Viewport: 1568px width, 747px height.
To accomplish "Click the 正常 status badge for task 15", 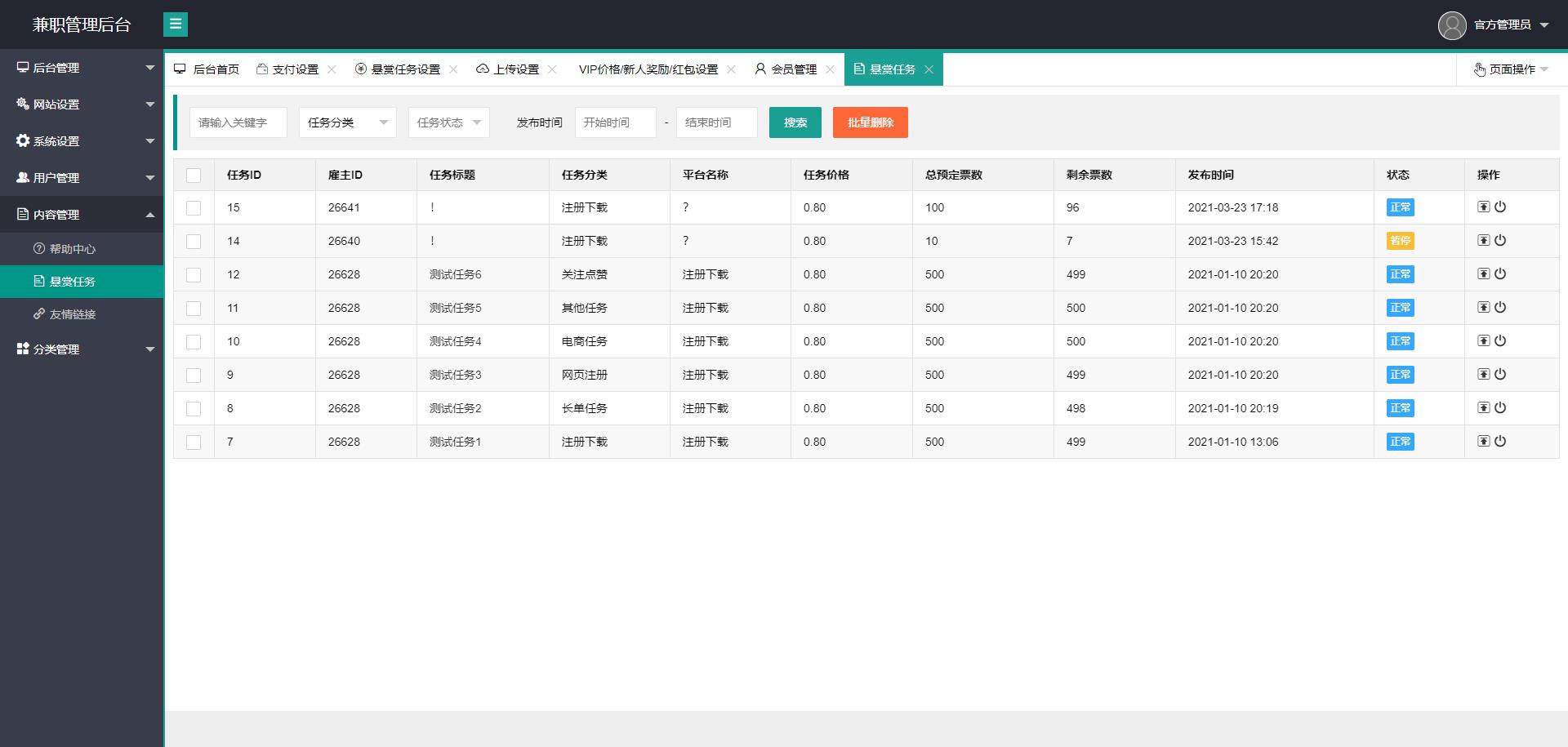I will [1401, 207].
